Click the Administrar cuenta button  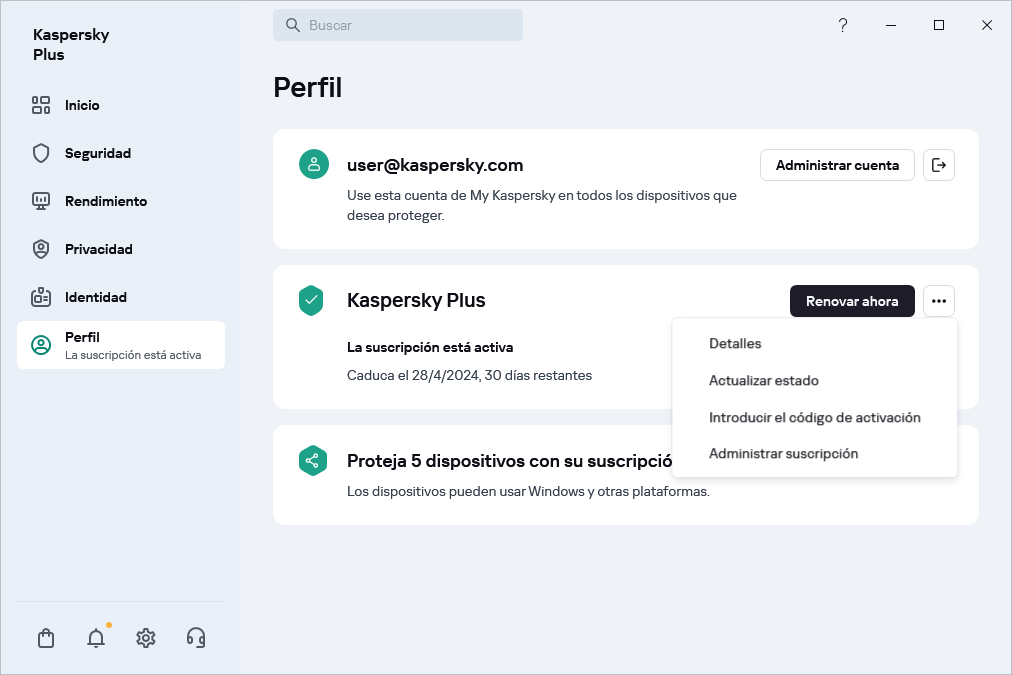837,165
